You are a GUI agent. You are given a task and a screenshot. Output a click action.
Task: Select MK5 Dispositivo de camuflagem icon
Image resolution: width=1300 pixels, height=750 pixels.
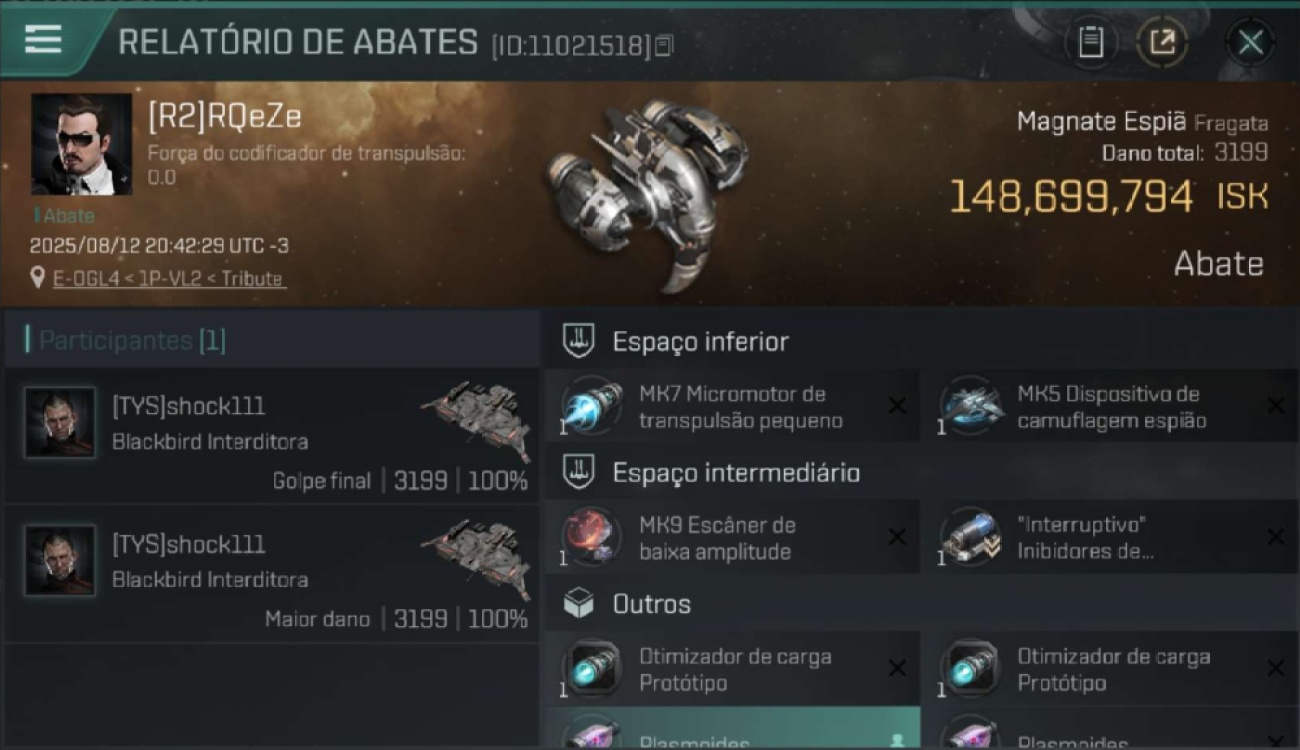tap(970, 407)
